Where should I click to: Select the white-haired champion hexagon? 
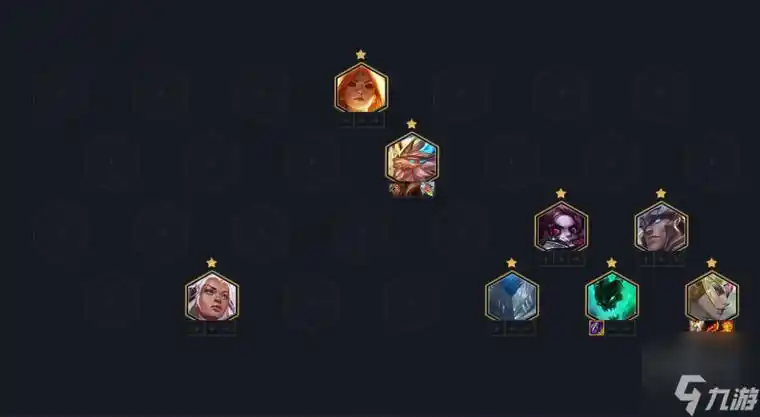tap(212, 296)
